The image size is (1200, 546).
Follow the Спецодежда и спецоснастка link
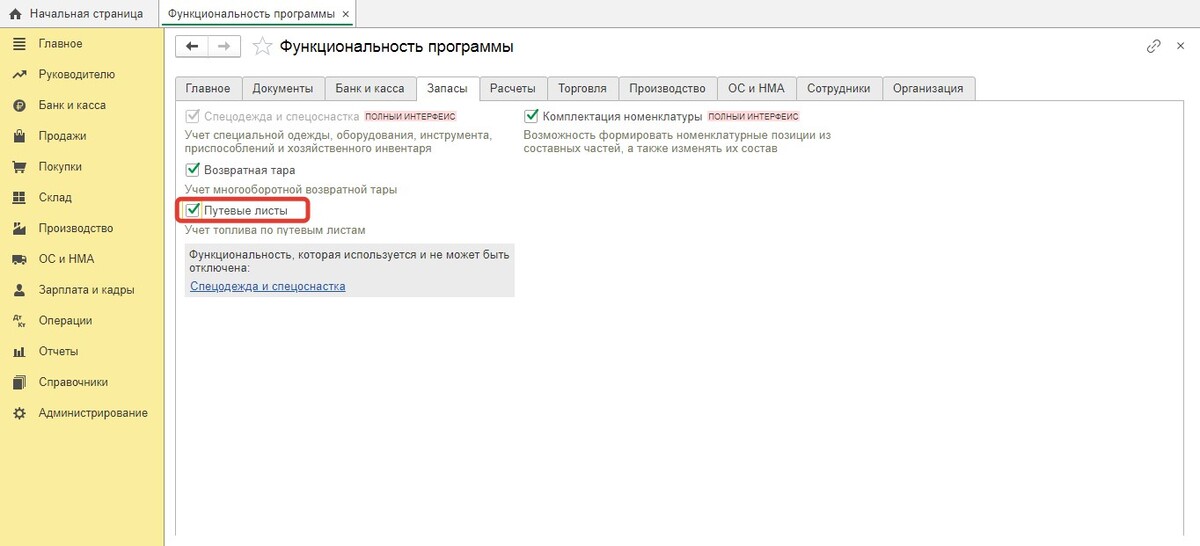click(x=267, y=286)
